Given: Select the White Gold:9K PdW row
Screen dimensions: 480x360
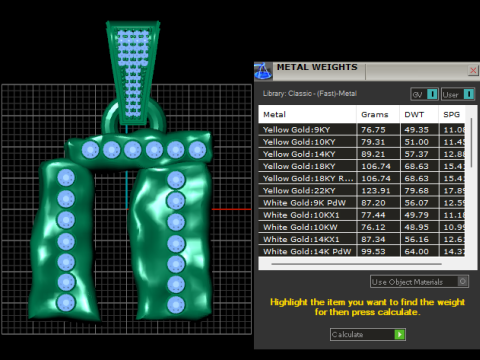Looking at the screenshot, I should tap(362, 203).
